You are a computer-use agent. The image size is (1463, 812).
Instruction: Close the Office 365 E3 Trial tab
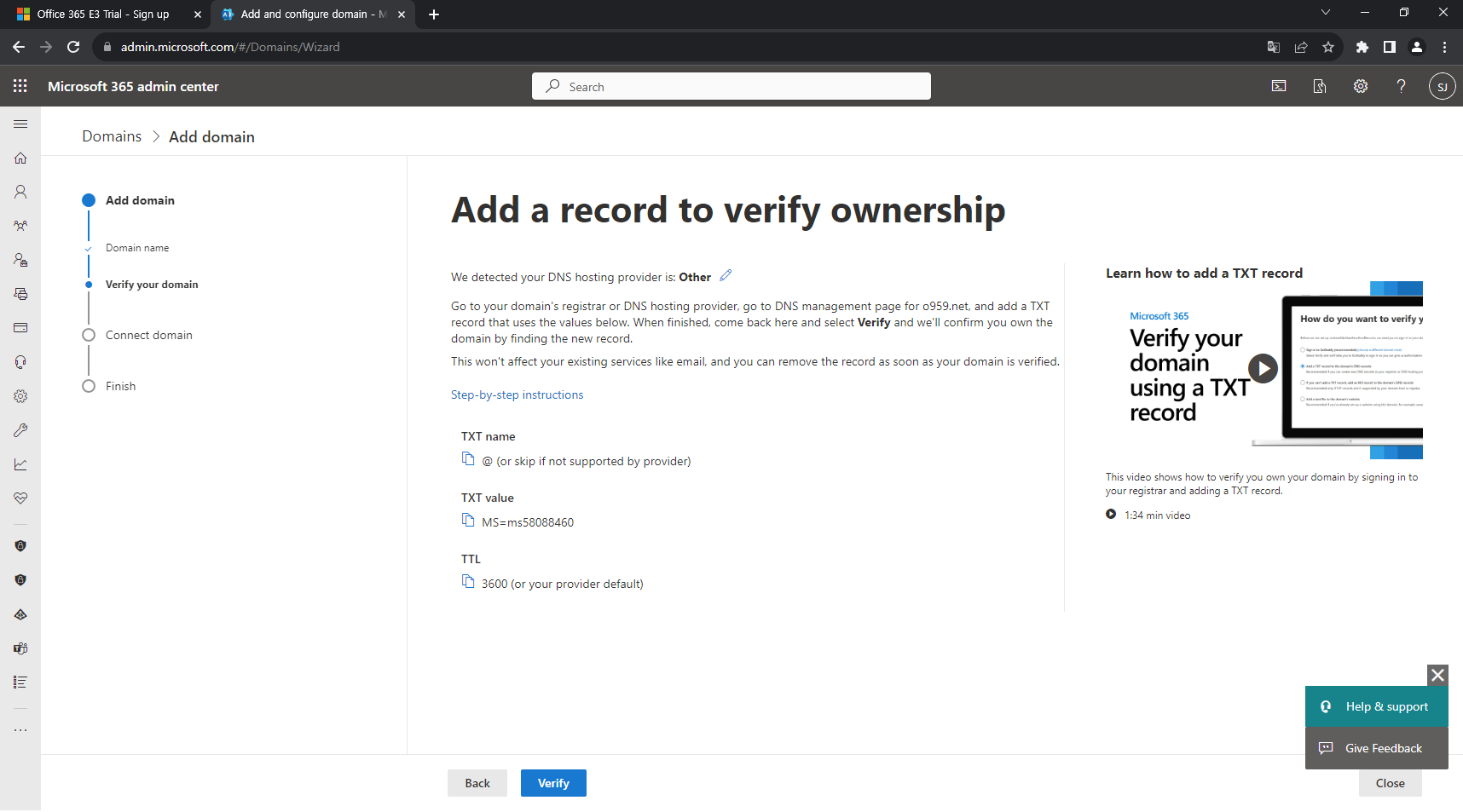coord(198,14)
